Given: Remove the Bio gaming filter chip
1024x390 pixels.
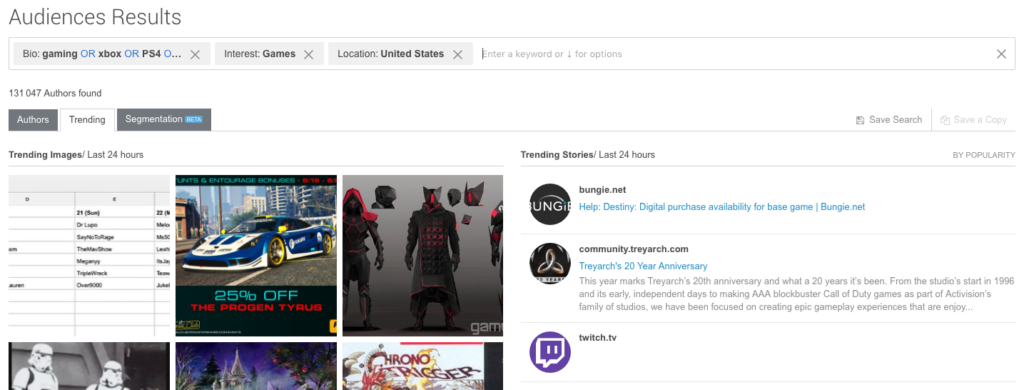Looking at the screenshot, I should pos(195,54).
